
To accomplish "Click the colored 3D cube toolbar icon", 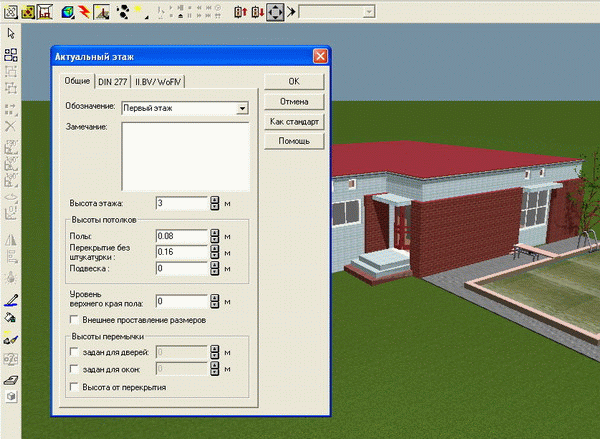I will coord(67,12).
